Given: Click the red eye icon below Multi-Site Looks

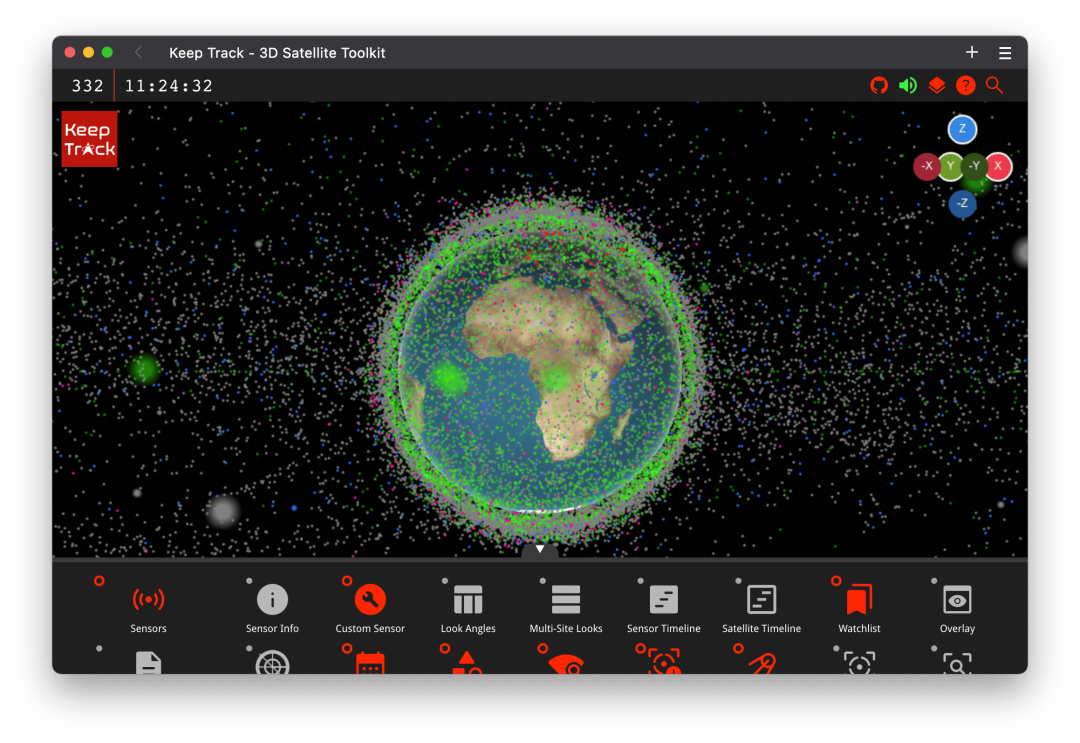Looking at the screenshot, I should coord(565,664).
